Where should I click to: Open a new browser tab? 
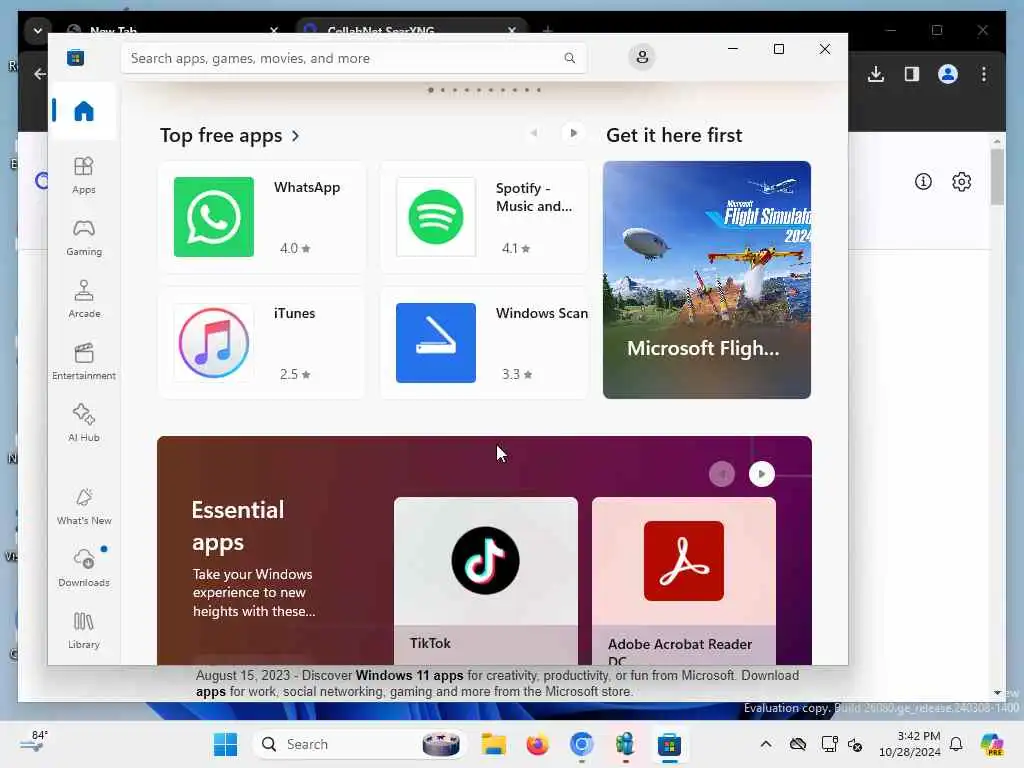(x=547, y=30)
